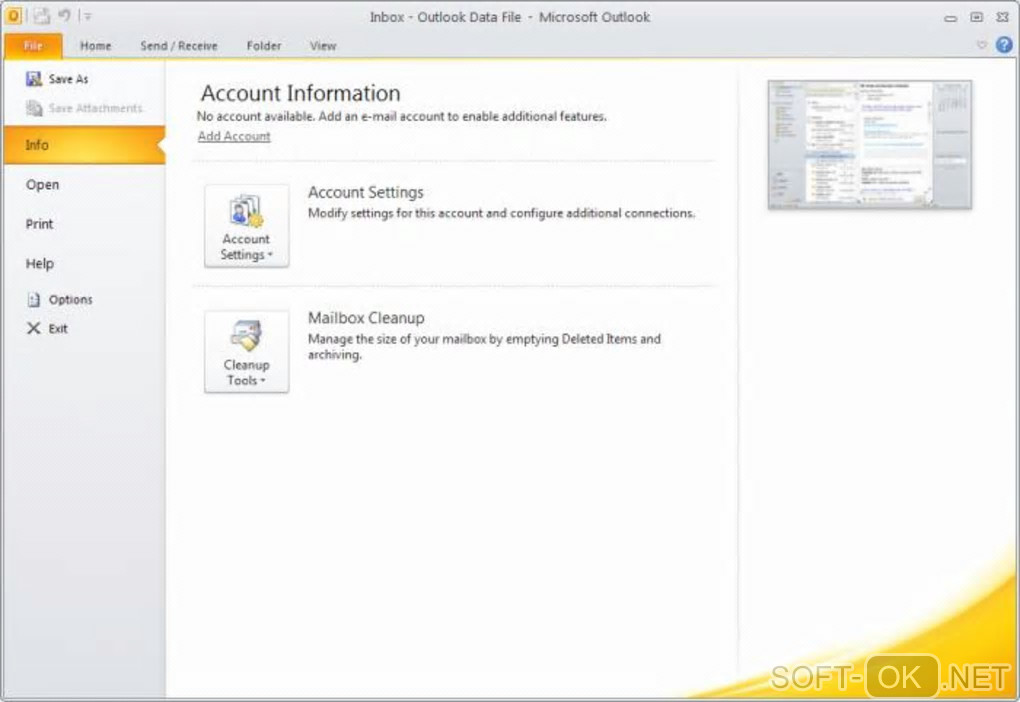Click the Account Settings heading text

coord(366,193)
